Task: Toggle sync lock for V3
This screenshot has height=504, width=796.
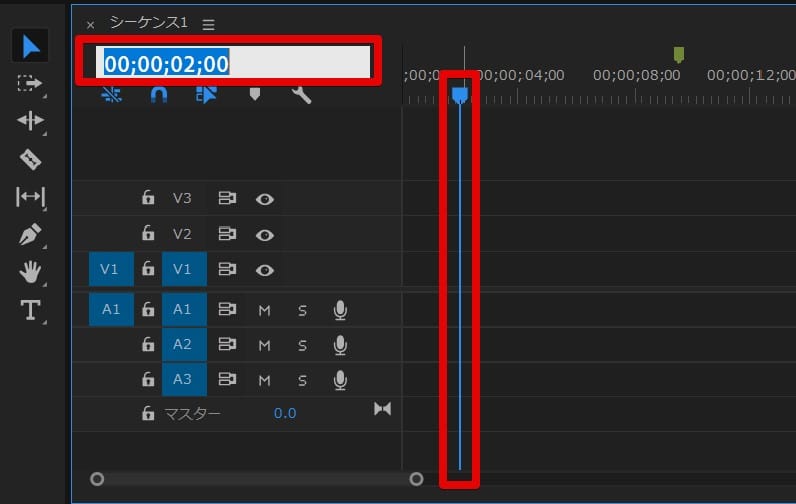Action: pyautogui.click(x=227, y=198)
